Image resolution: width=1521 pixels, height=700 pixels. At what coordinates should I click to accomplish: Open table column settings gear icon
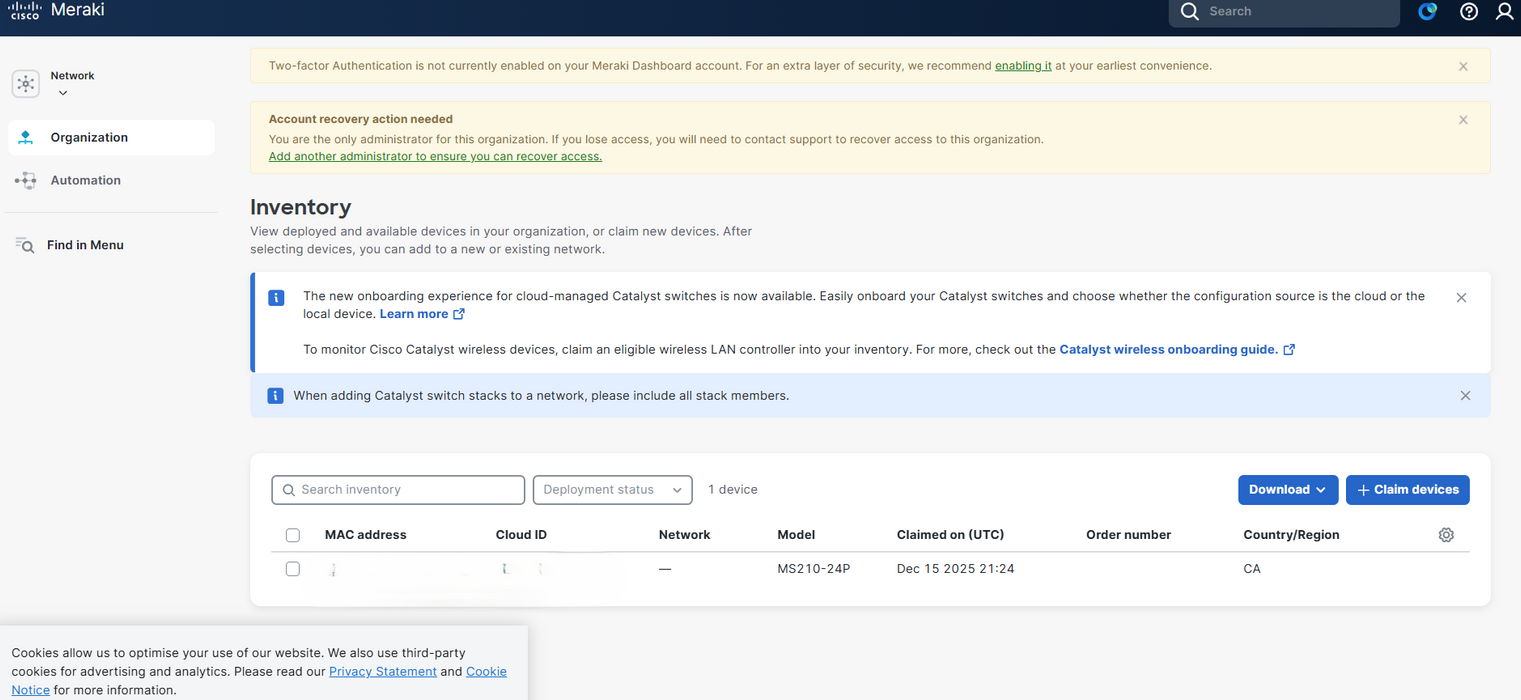tap(1446, 535)
